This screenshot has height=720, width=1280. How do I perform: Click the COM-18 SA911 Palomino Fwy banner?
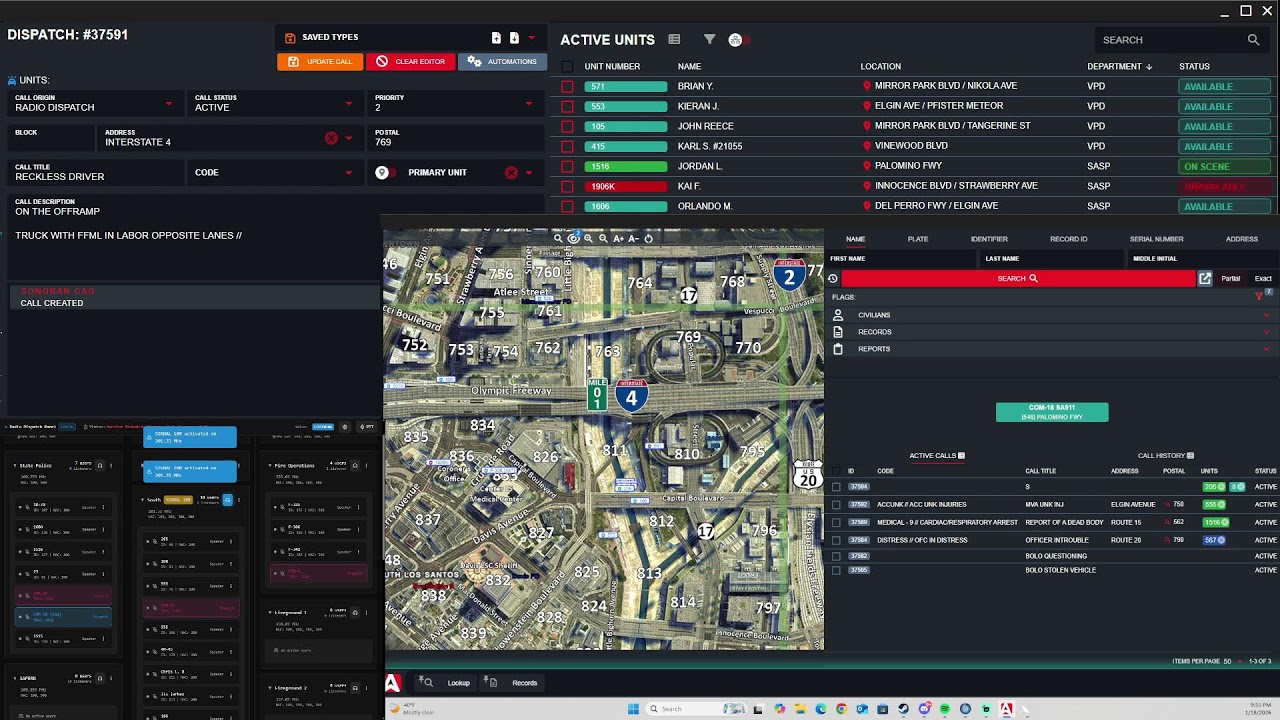click(1052, 412)
